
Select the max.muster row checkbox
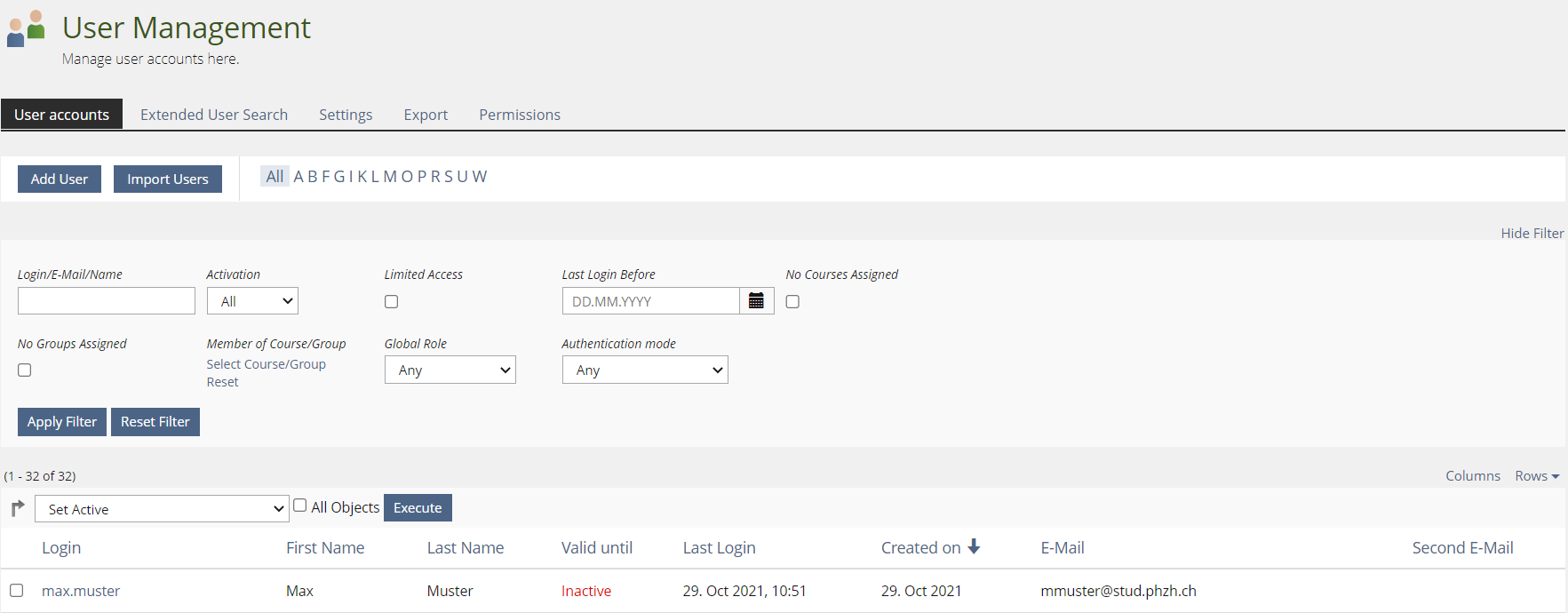pyautogui.click(x=17, y=591)
